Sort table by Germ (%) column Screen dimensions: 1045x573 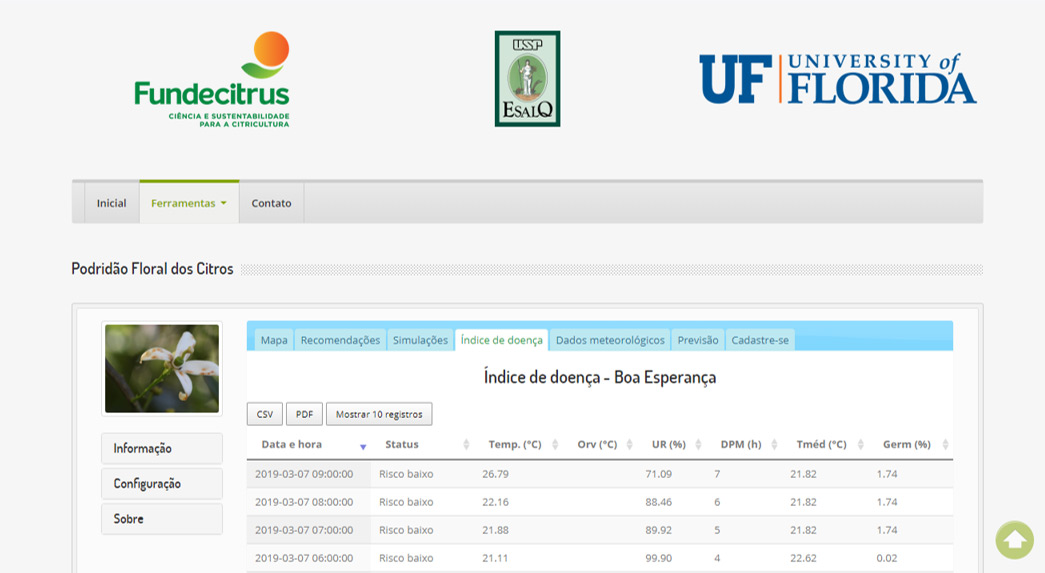(x=912, y=444)
